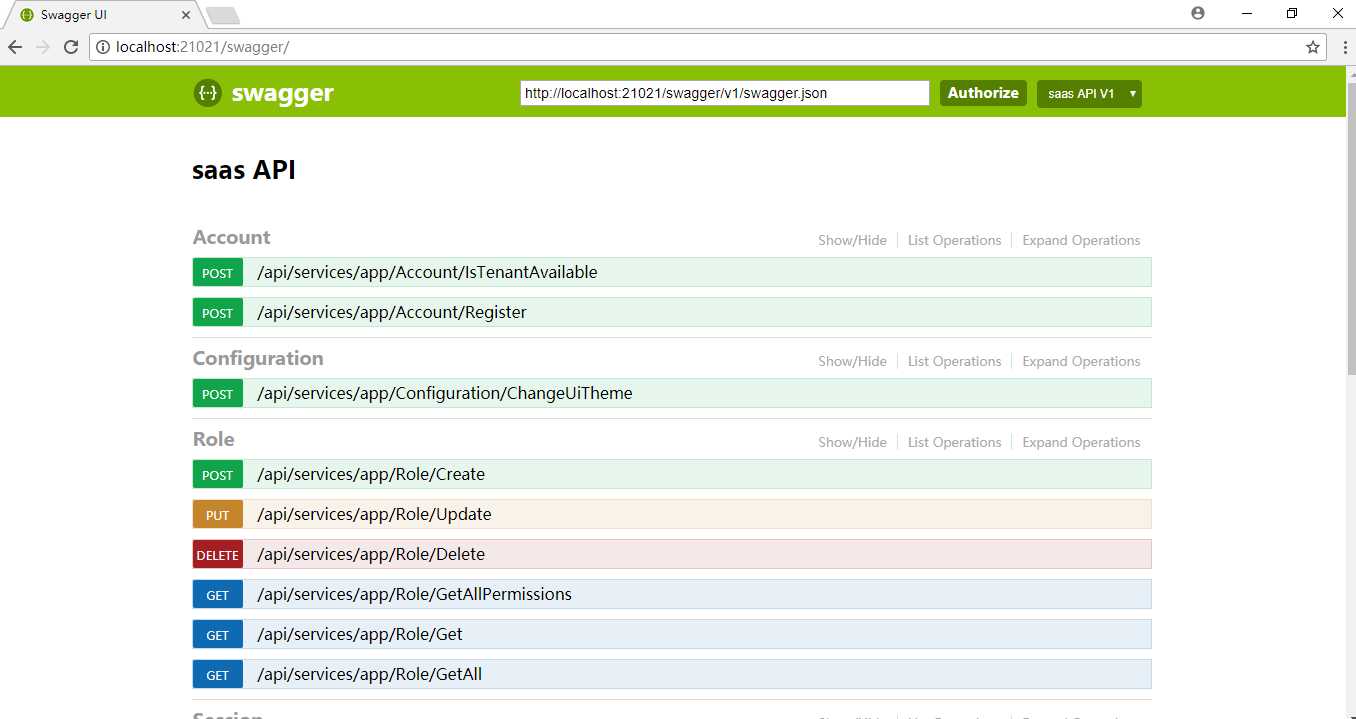Click POST badge for IsTenantAvailable
Image resolution: width=1356 pixels, height=719 pixels.
click(218, 273)
